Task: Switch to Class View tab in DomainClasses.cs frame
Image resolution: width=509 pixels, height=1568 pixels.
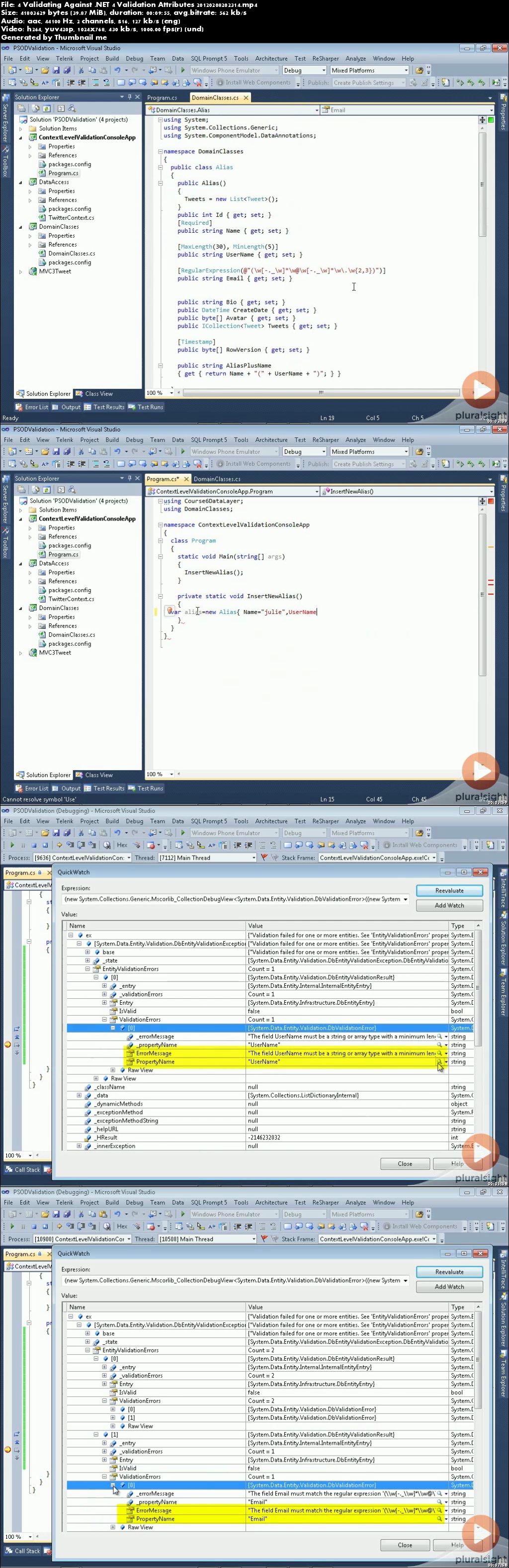Action: click(94, 393)
